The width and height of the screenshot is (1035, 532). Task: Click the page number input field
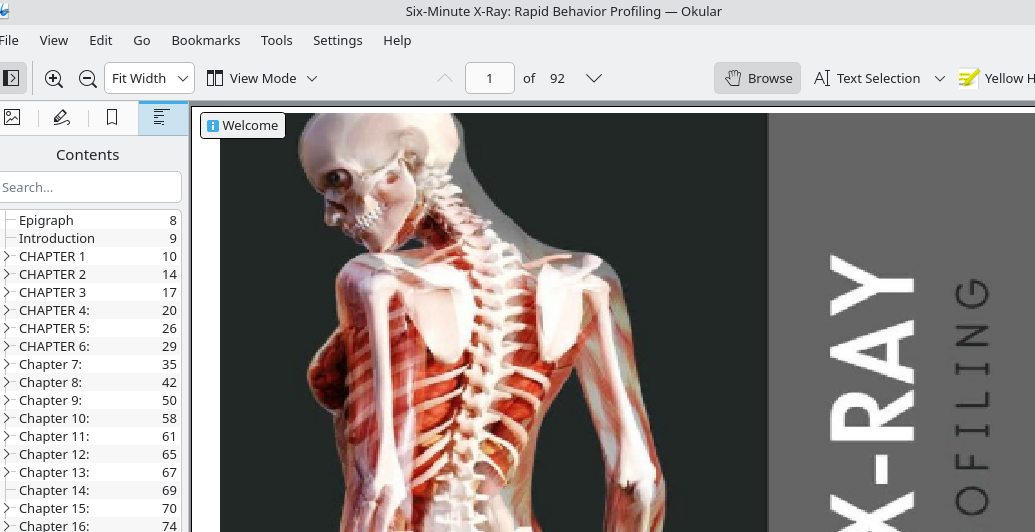pos(490,79)
